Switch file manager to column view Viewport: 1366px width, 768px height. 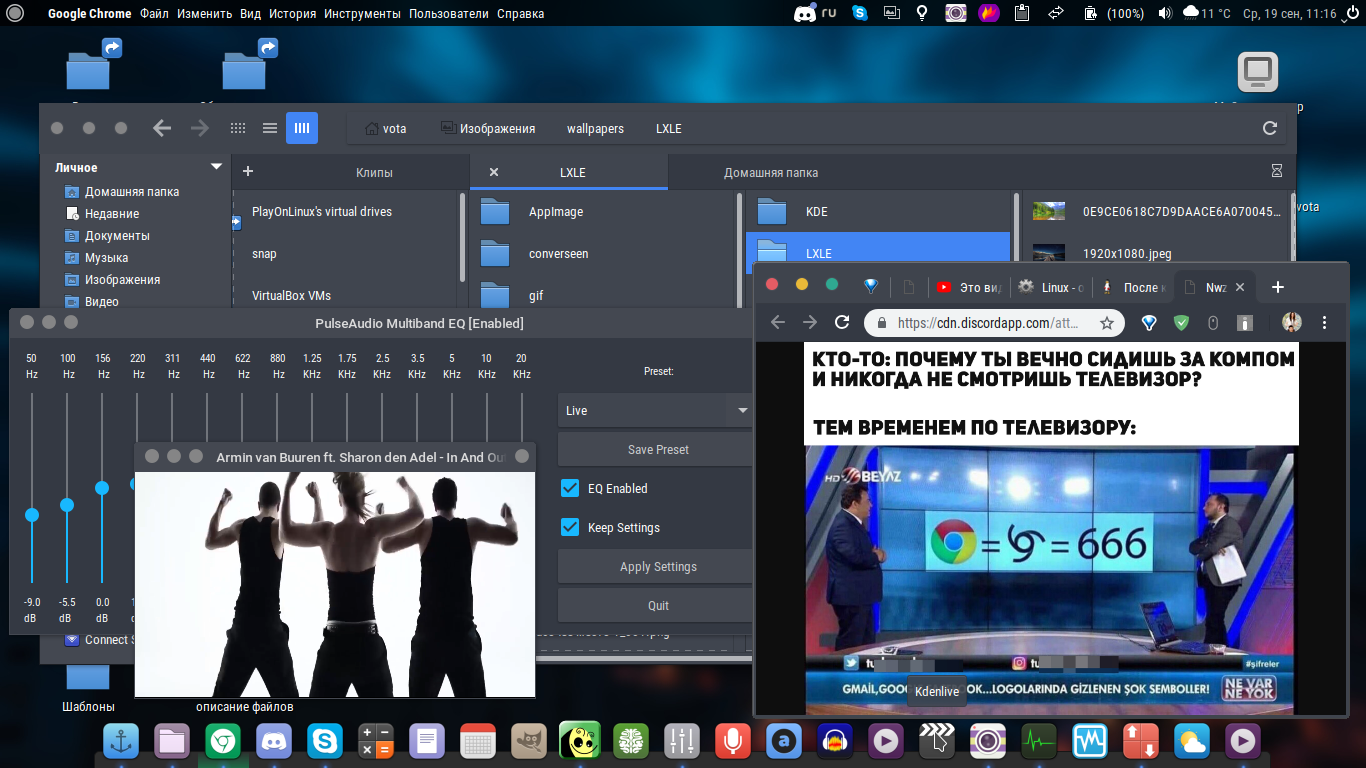(302, 128)
